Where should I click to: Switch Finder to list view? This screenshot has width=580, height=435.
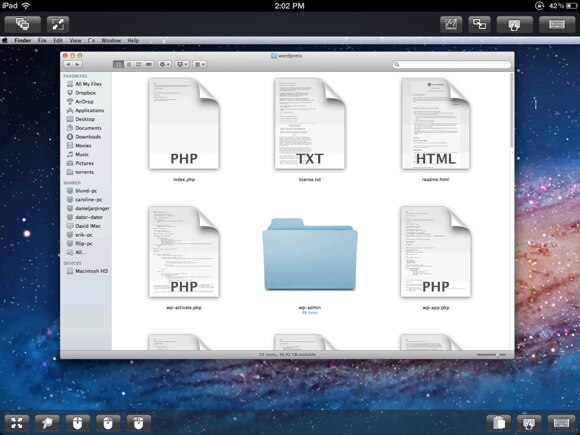(x=129, y=64)
